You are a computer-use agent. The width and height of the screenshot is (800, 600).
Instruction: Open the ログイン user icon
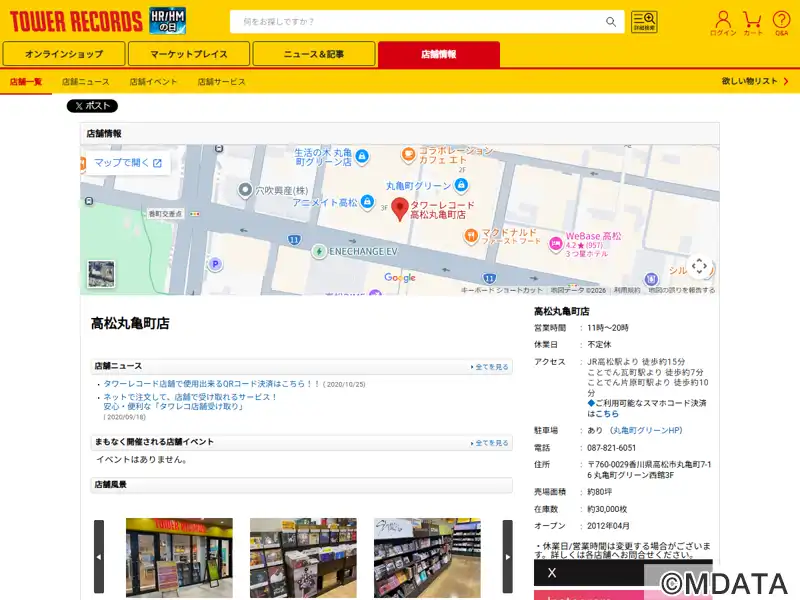[723, 23]
